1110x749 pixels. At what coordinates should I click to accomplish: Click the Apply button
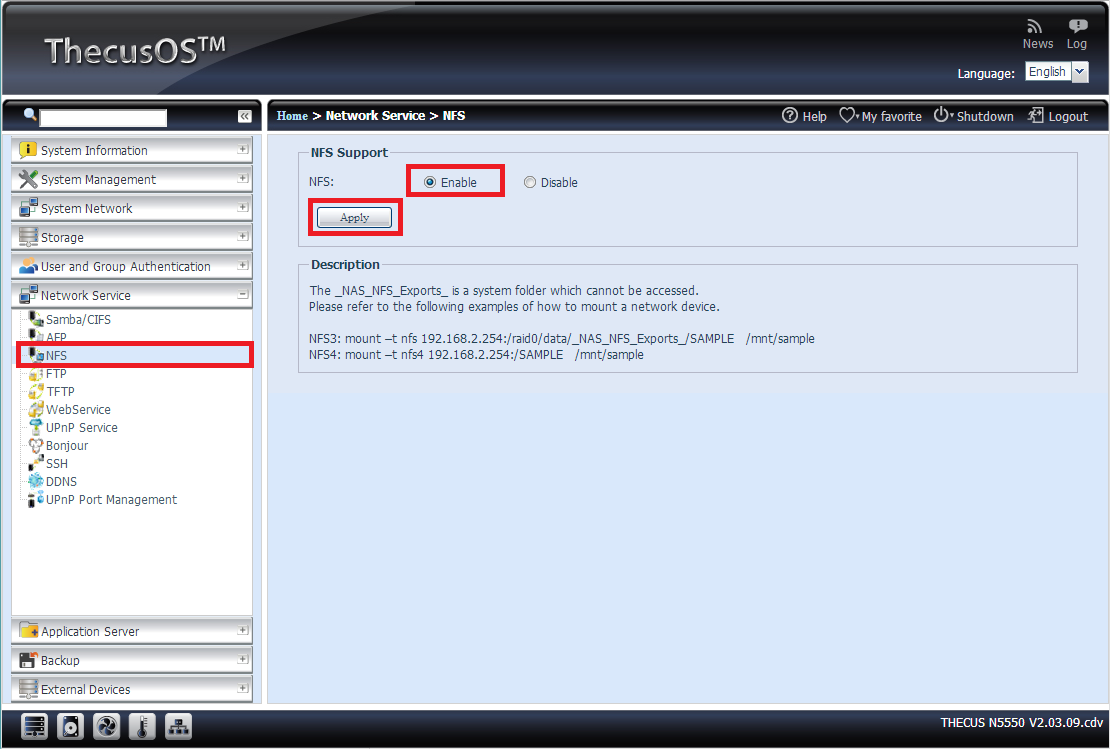pyautogui.click(x=354, y=217)
